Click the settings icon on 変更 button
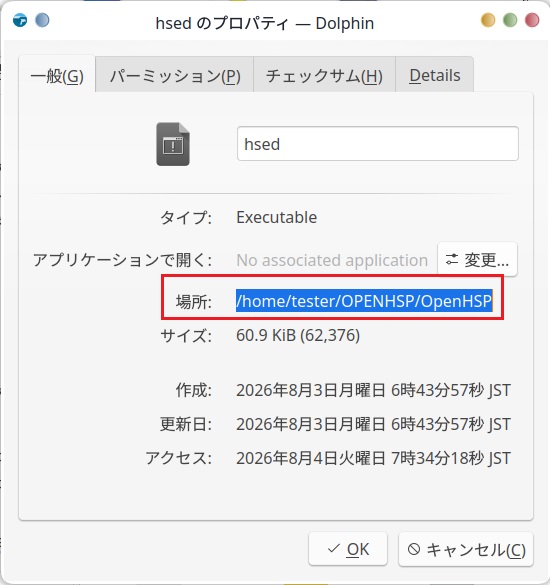This screenshot has height=585, width=550. click(452, 260)
